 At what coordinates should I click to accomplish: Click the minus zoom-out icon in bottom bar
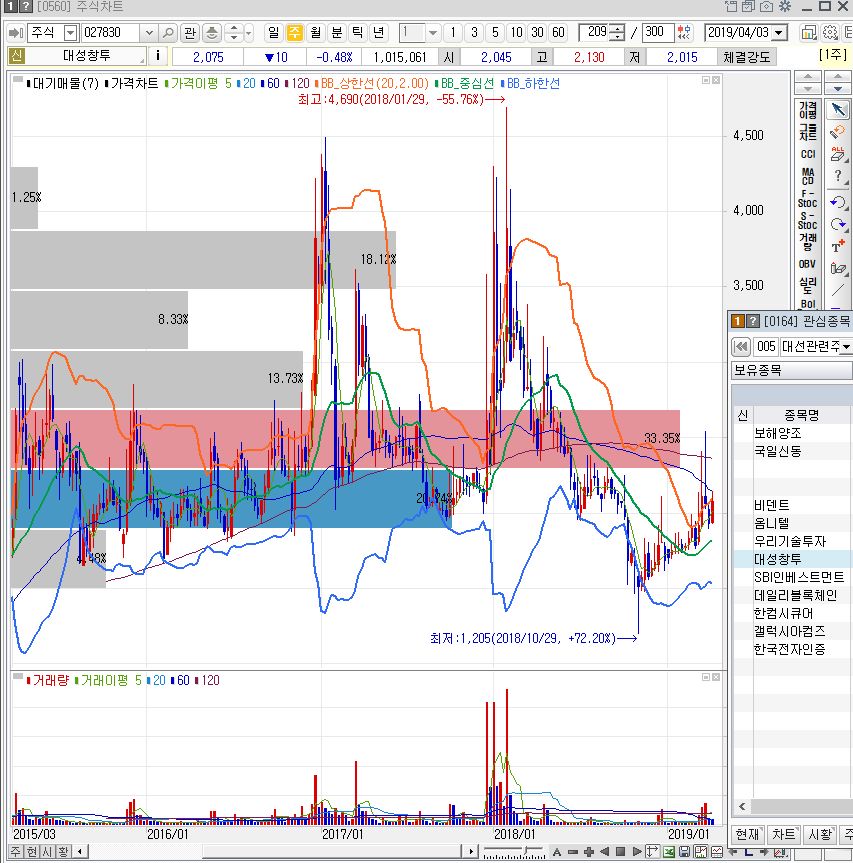tap(573, 852)
